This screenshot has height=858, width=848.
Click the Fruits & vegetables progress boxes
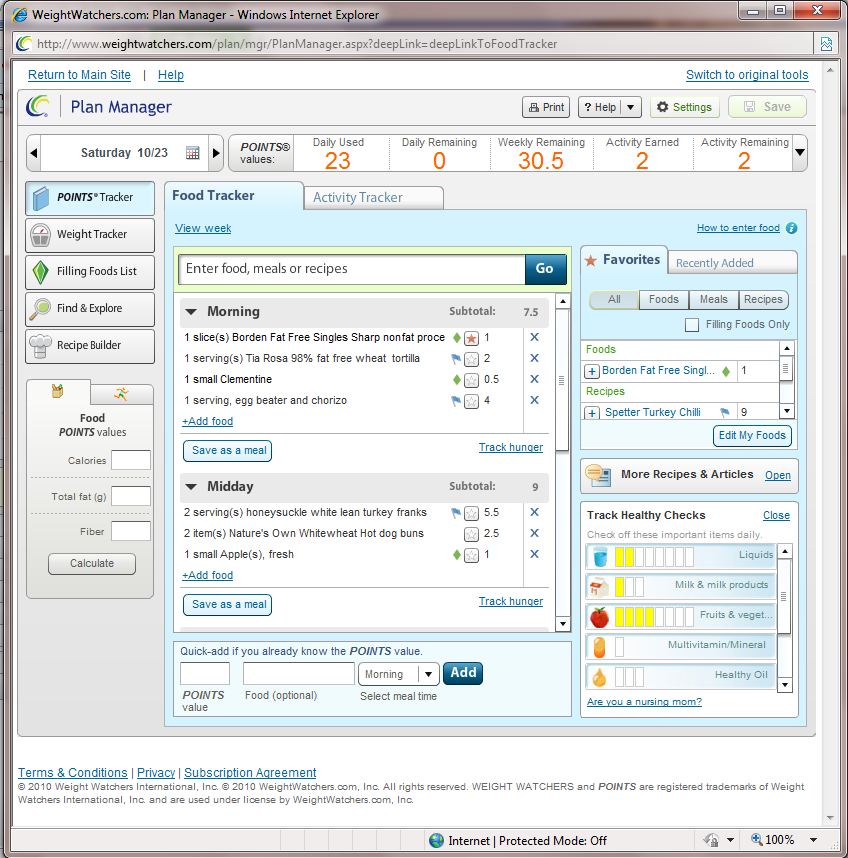click(654, 617)
